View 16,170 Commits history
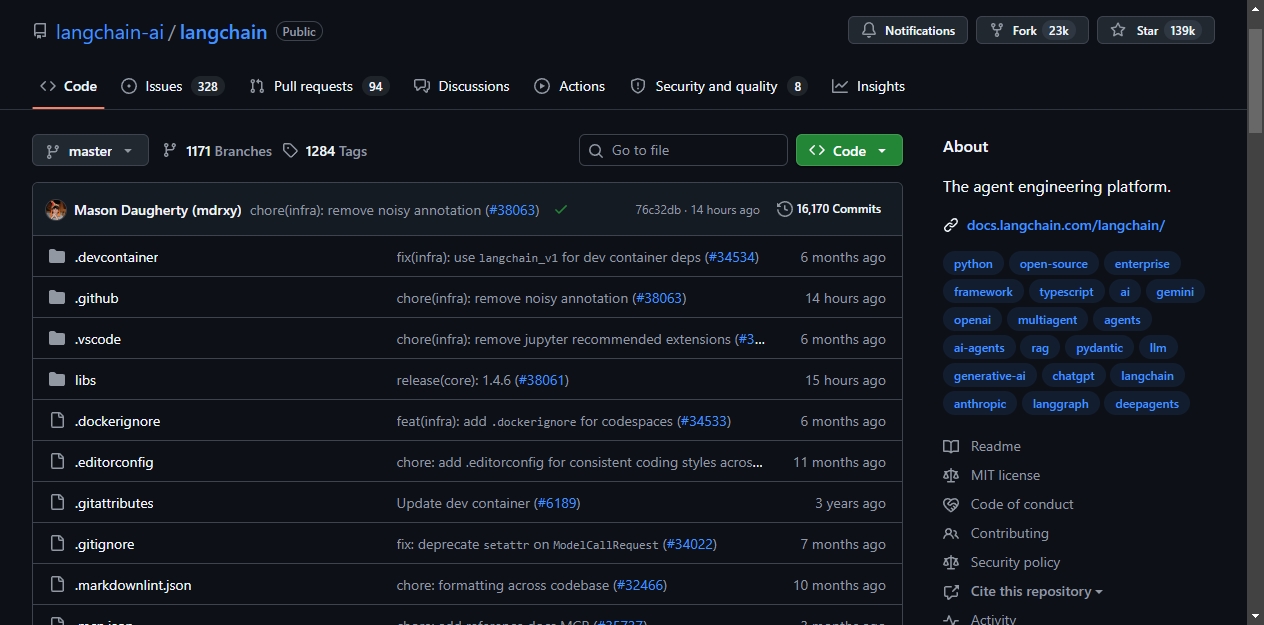This screenshot has height=625, width=1264. tap(830, 209)
